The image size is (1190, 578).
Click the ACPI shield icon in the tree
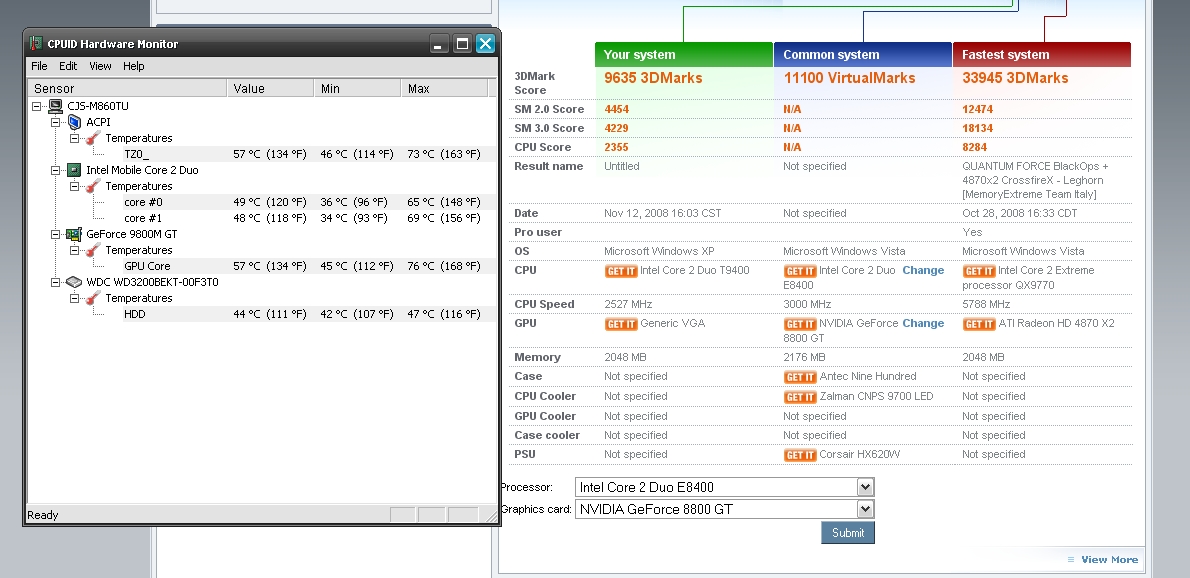pyautogui.click(x=74, y=122)
